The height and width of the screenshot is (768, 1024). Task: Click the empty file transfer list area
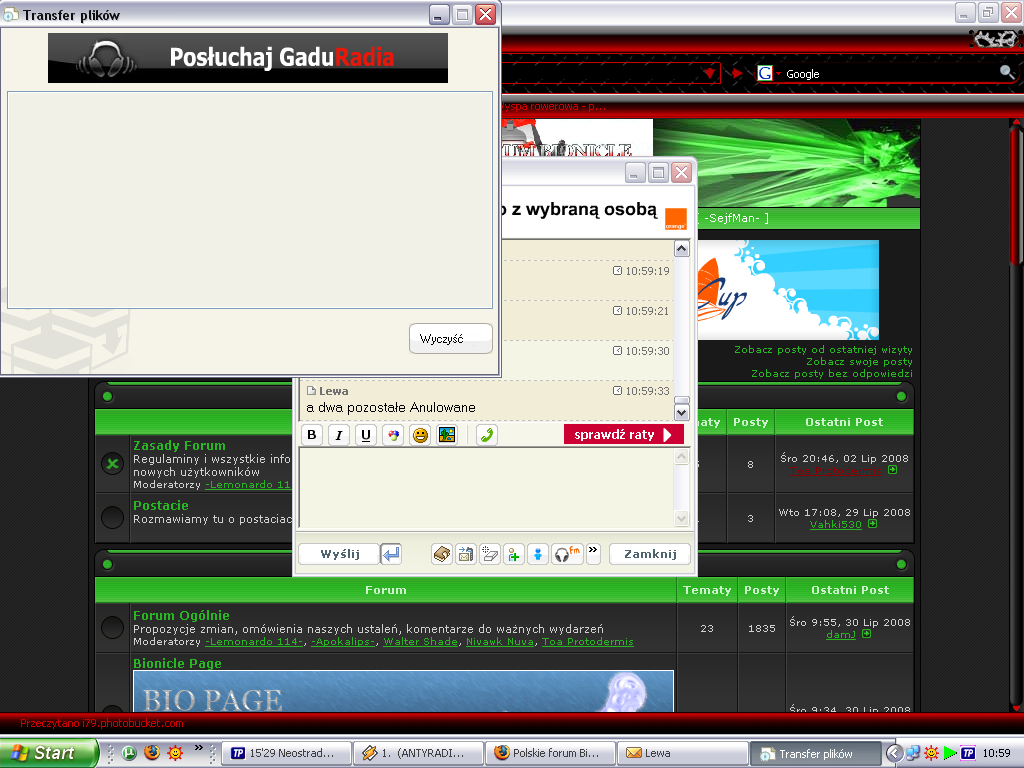249,200
